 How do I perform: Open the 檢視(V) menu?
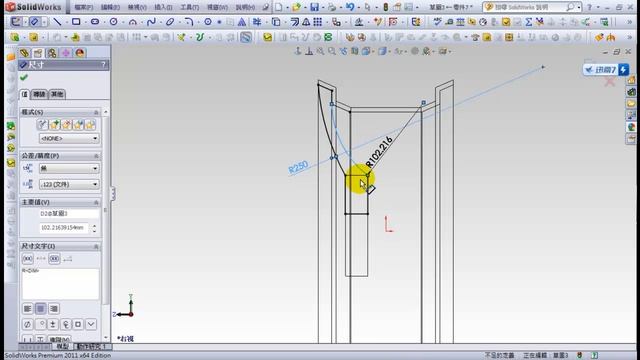[x=137, y=7]
